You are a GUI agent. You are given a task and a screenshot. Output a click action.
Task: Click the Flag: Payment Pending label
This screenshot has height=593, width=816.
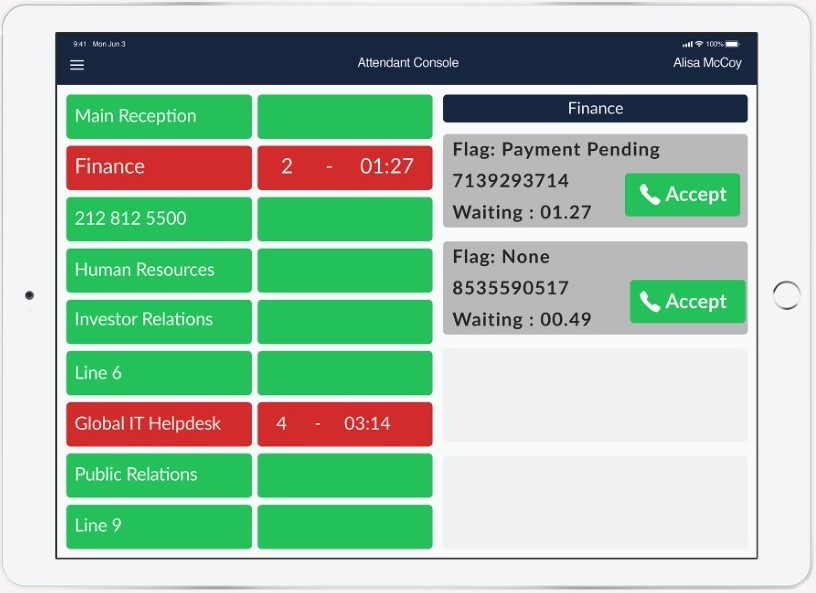pyautogui.click(x=556, y=150)
